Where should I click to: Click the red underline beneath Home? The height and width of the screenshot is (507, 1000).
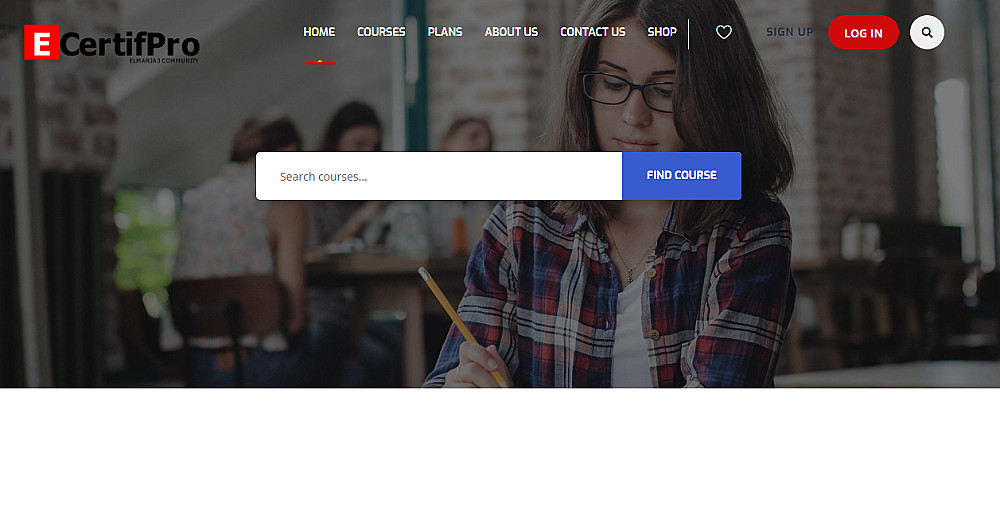tap(320, 62)
